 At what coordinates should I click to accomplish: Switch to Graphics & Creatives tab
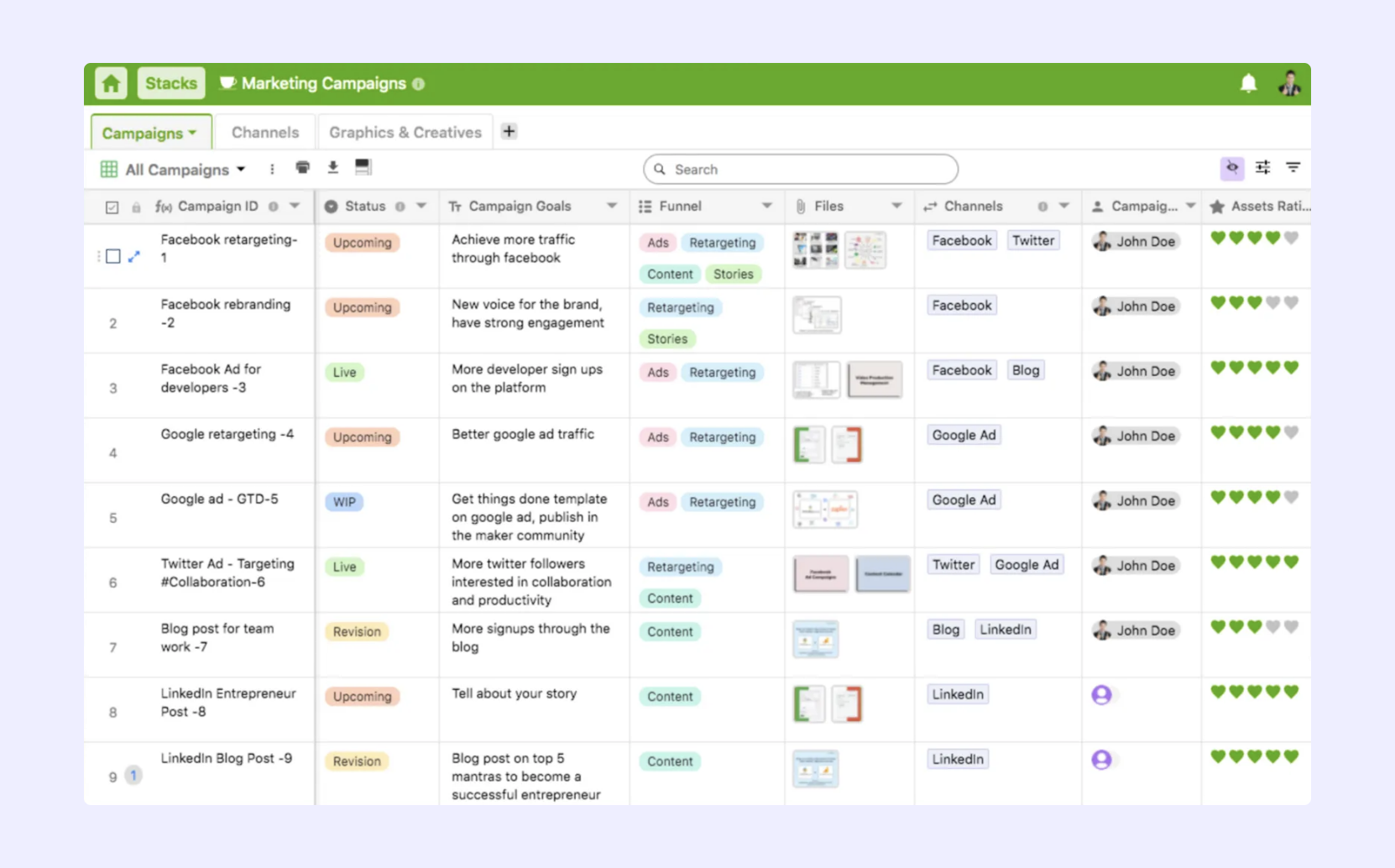pos(405,132)
